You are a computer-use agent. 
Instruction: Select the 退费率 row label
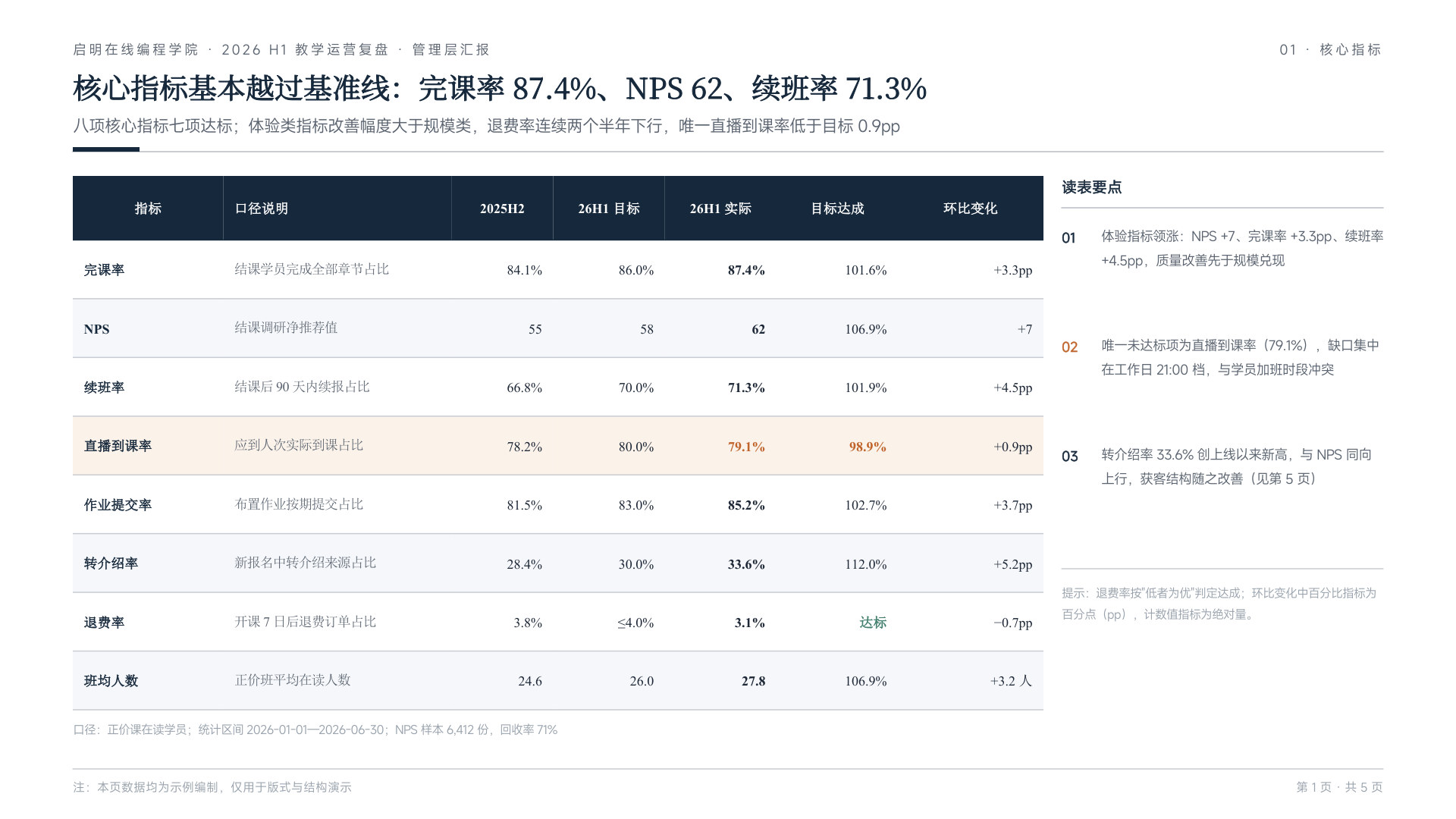[x=104, y=623]
